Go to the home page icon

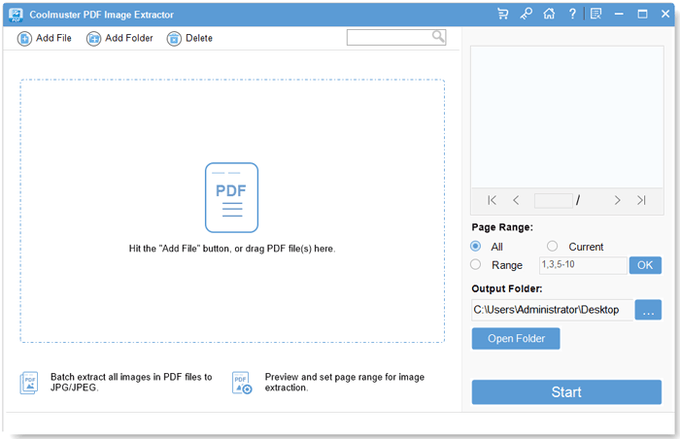549,14
